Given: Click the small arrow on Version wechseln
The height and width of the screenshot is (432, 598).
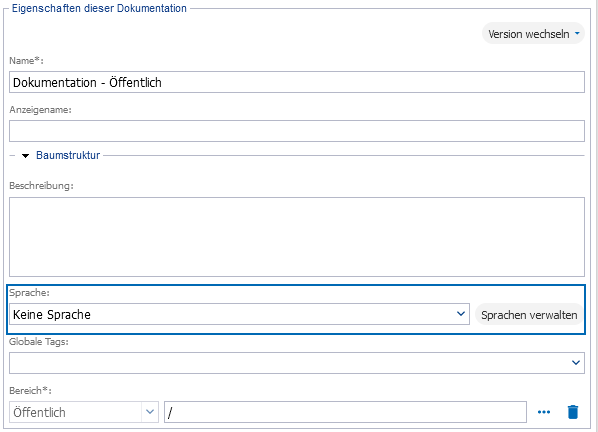Looking at the screenshot, I should pyautogui.click(x=577, y=33).
